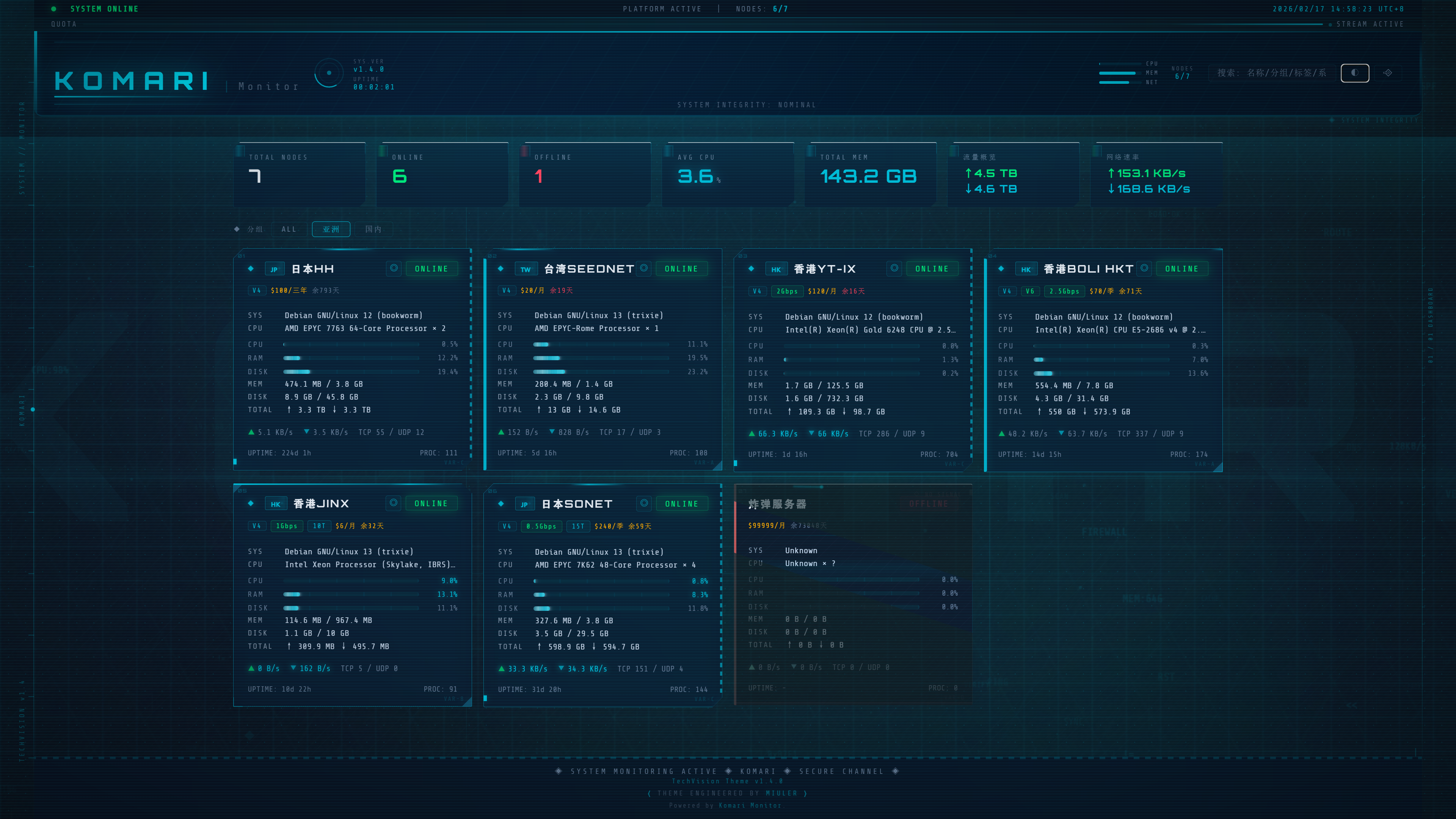The image size is (1456, 819).
Task: Click circle detail icon on 香港YT-IX card
Action: (894, 268)
